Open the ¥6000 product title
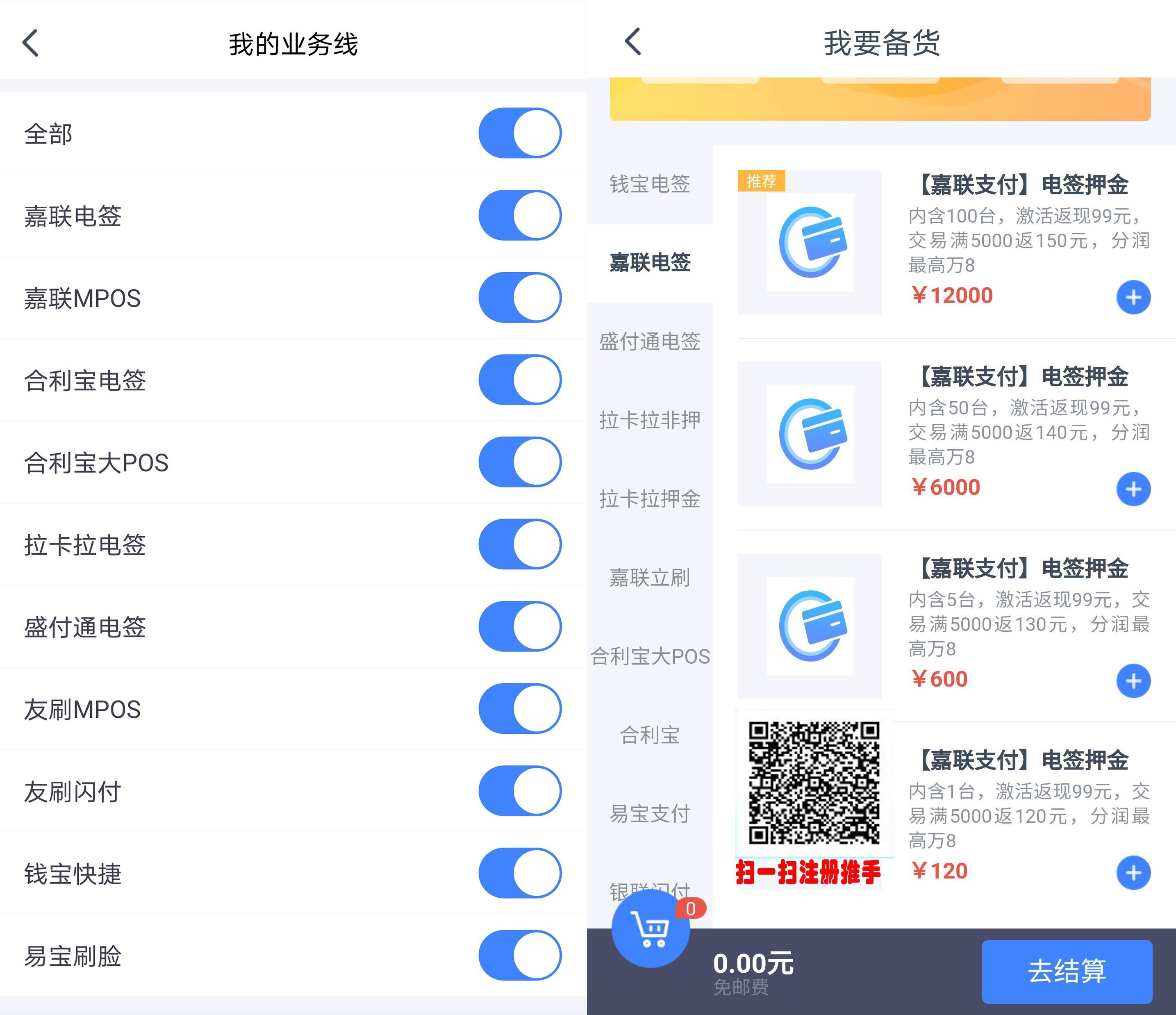This screenshot has width=1176, height=1015. (1024, 377)
